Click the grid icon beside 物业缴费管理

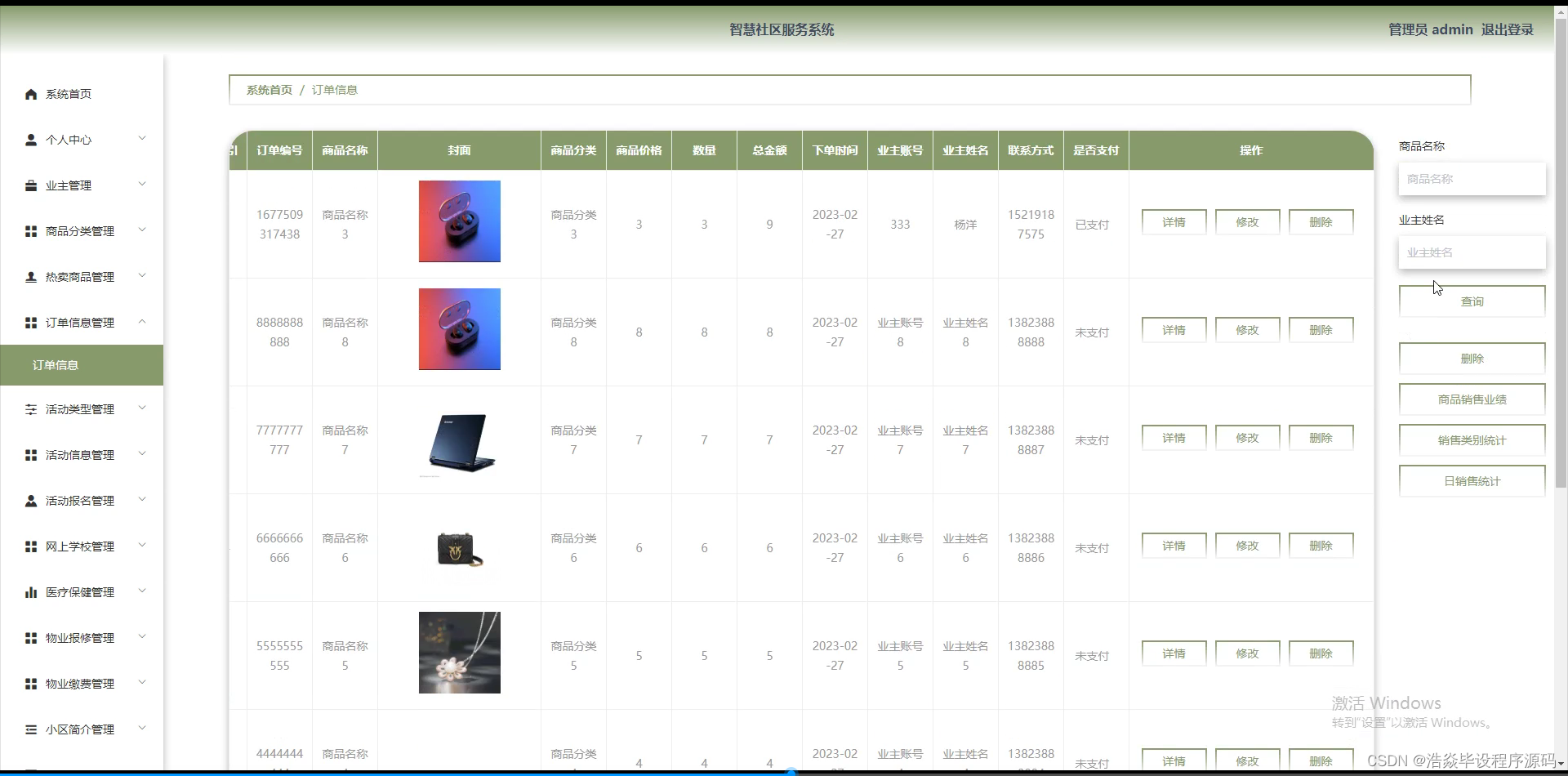[x=31, y=684]
